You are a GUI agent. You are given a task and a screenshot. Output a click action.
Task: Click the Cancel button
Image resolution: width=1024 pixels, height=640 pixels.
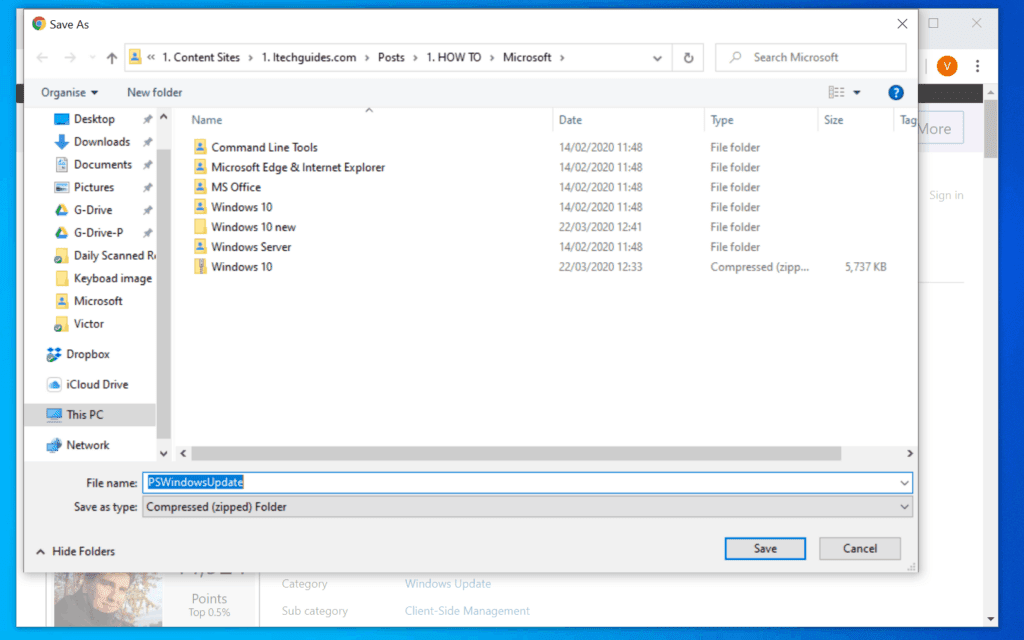pyautogui.click(x=859, y=549)
